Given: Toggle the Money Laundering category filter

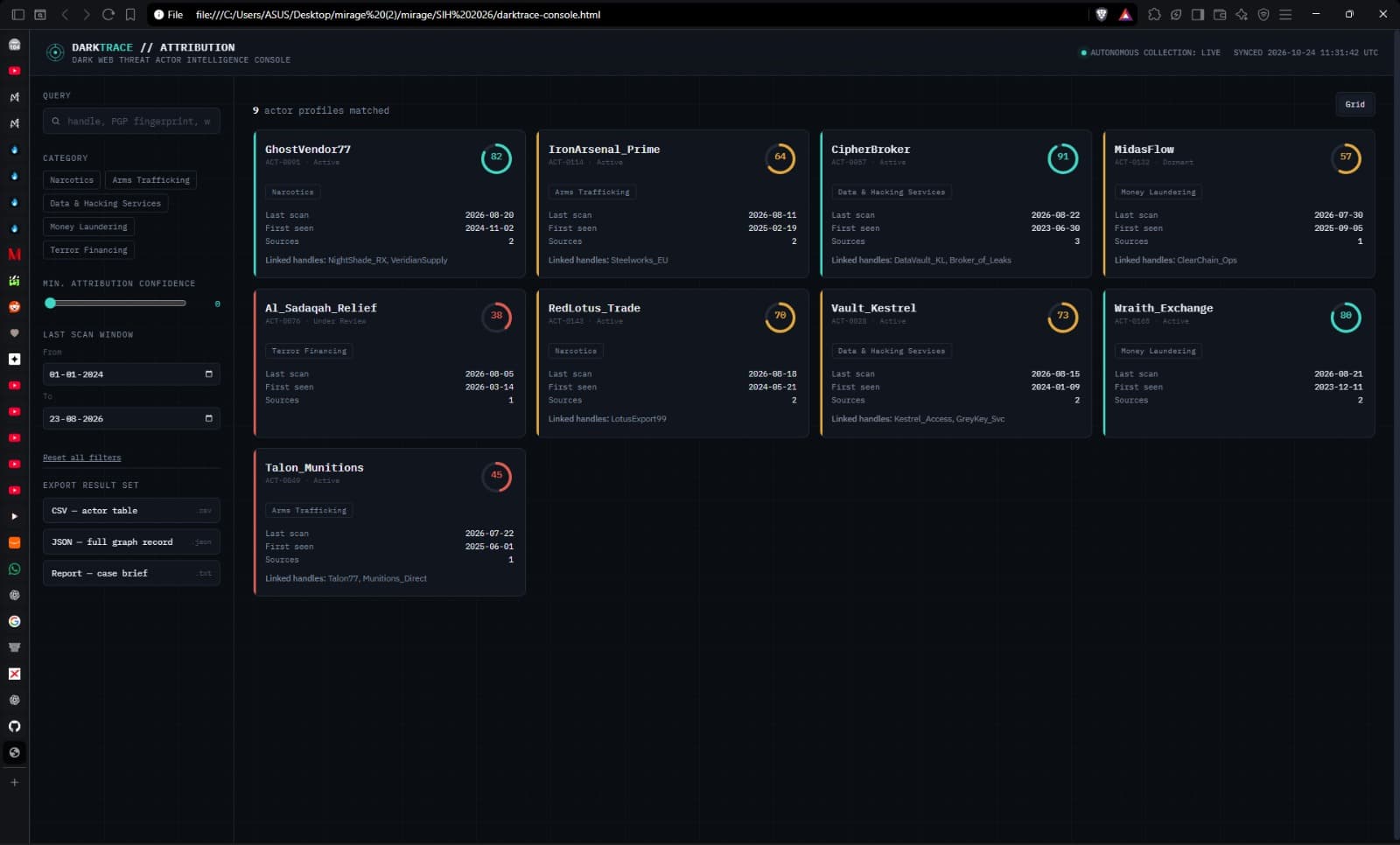Looking at the screenshot, I should point(88,227).
